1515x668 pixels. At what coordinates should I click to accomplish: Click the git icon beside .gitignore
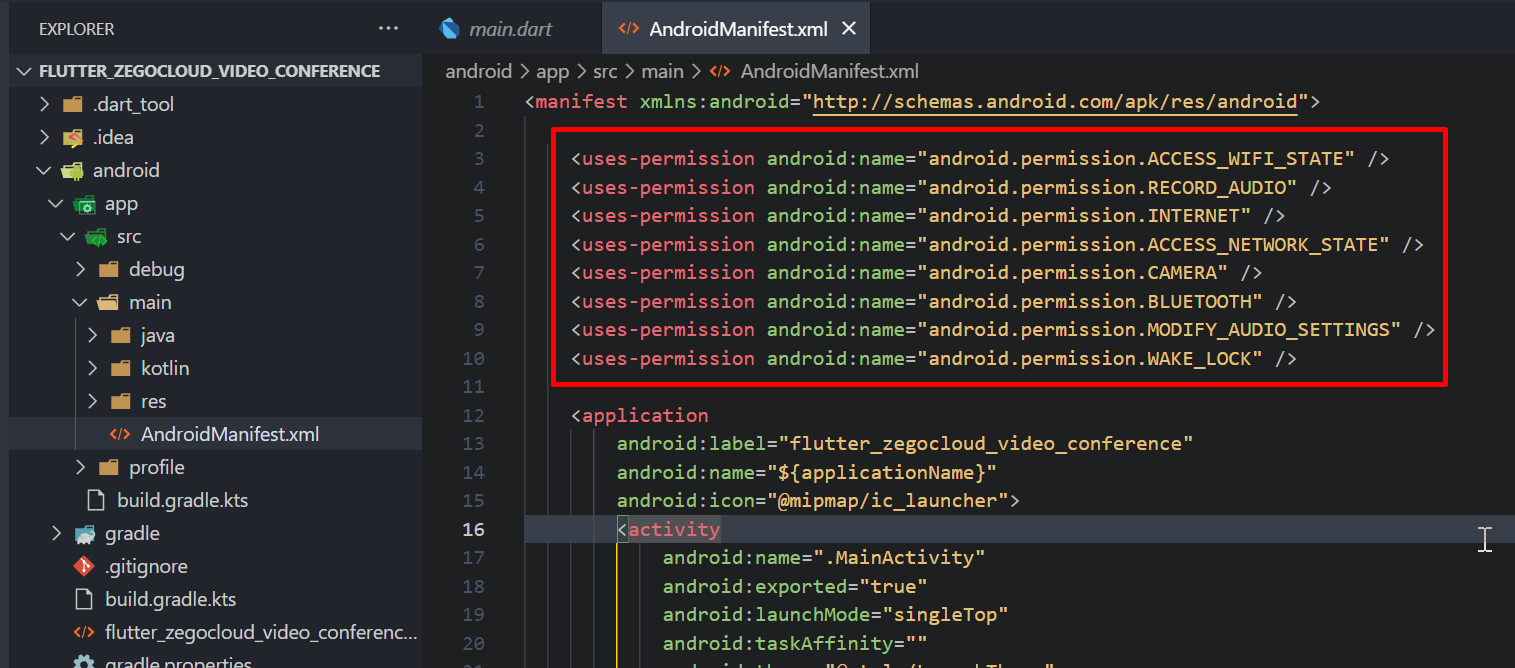click(84, 566)
